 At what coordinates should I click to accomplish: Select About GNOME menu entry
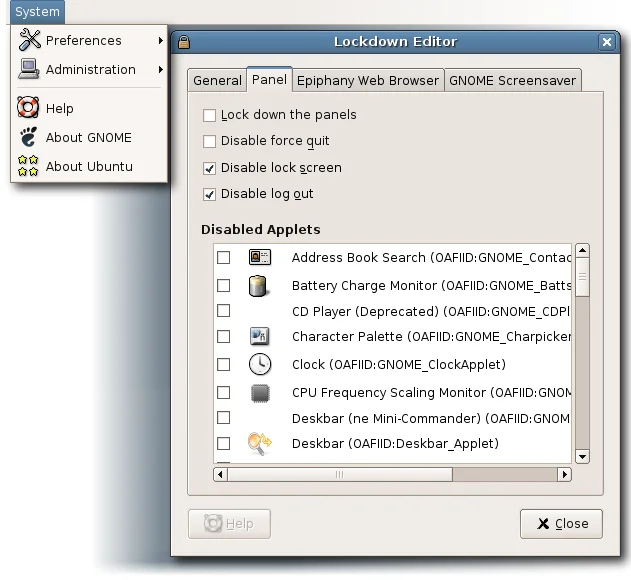click(89, 137)
